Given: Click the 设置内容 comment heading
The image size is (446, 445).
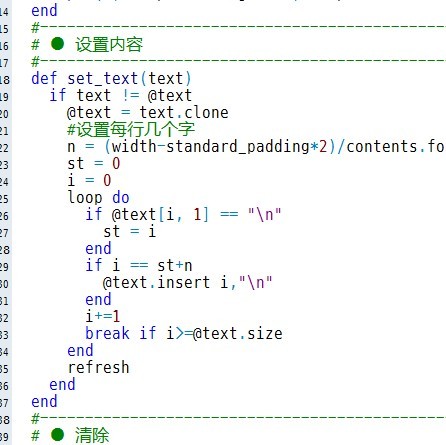Looking at the screenshot, I should [109, 44].
